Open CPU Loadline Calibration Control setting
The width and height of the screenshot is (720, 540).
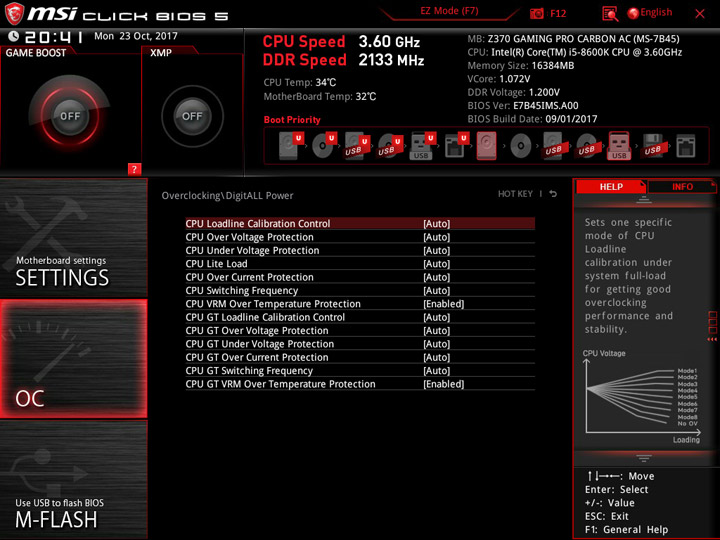[x=360, y=224]
